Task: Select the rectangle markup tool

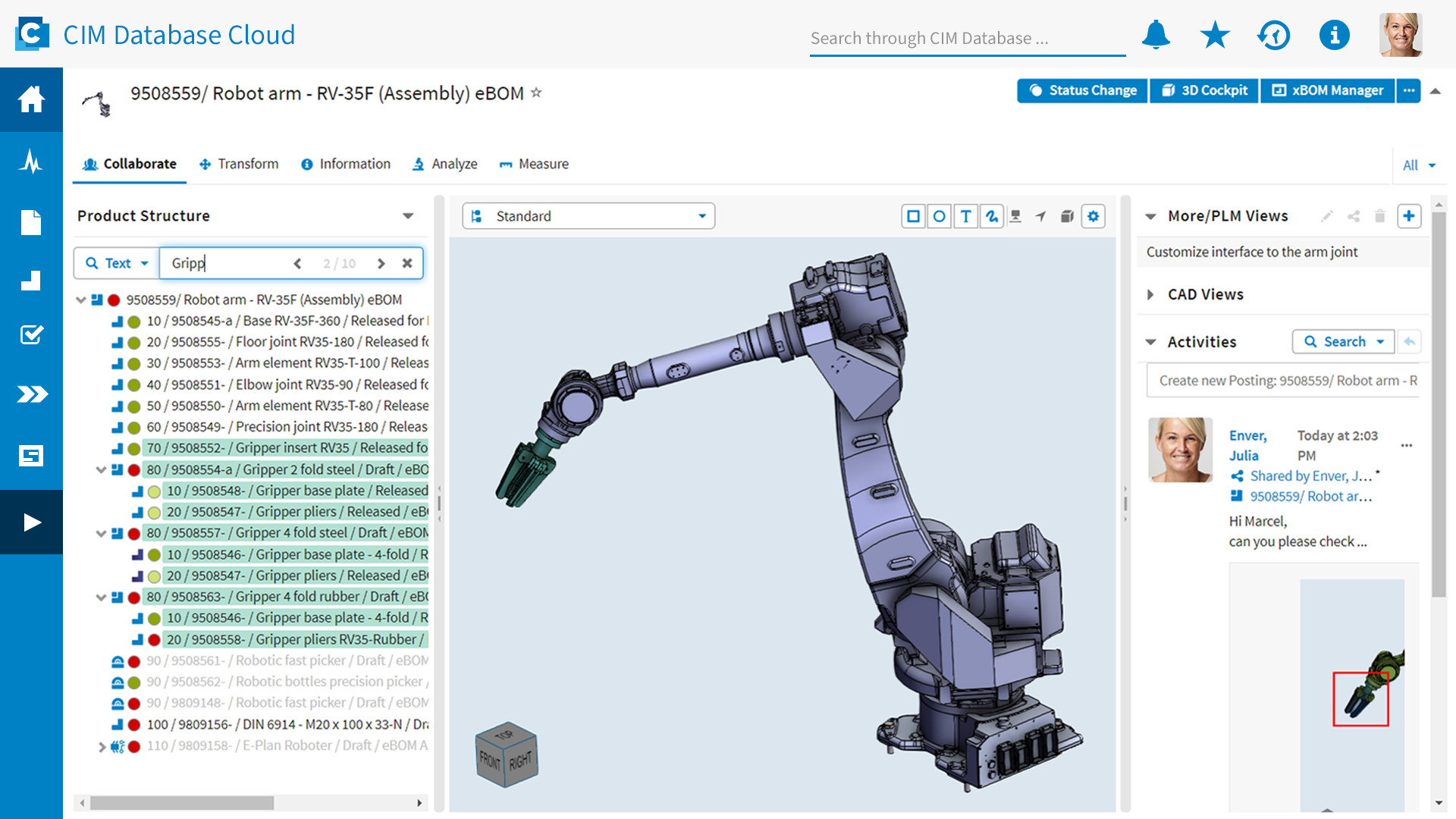Action: coord(913,217)
